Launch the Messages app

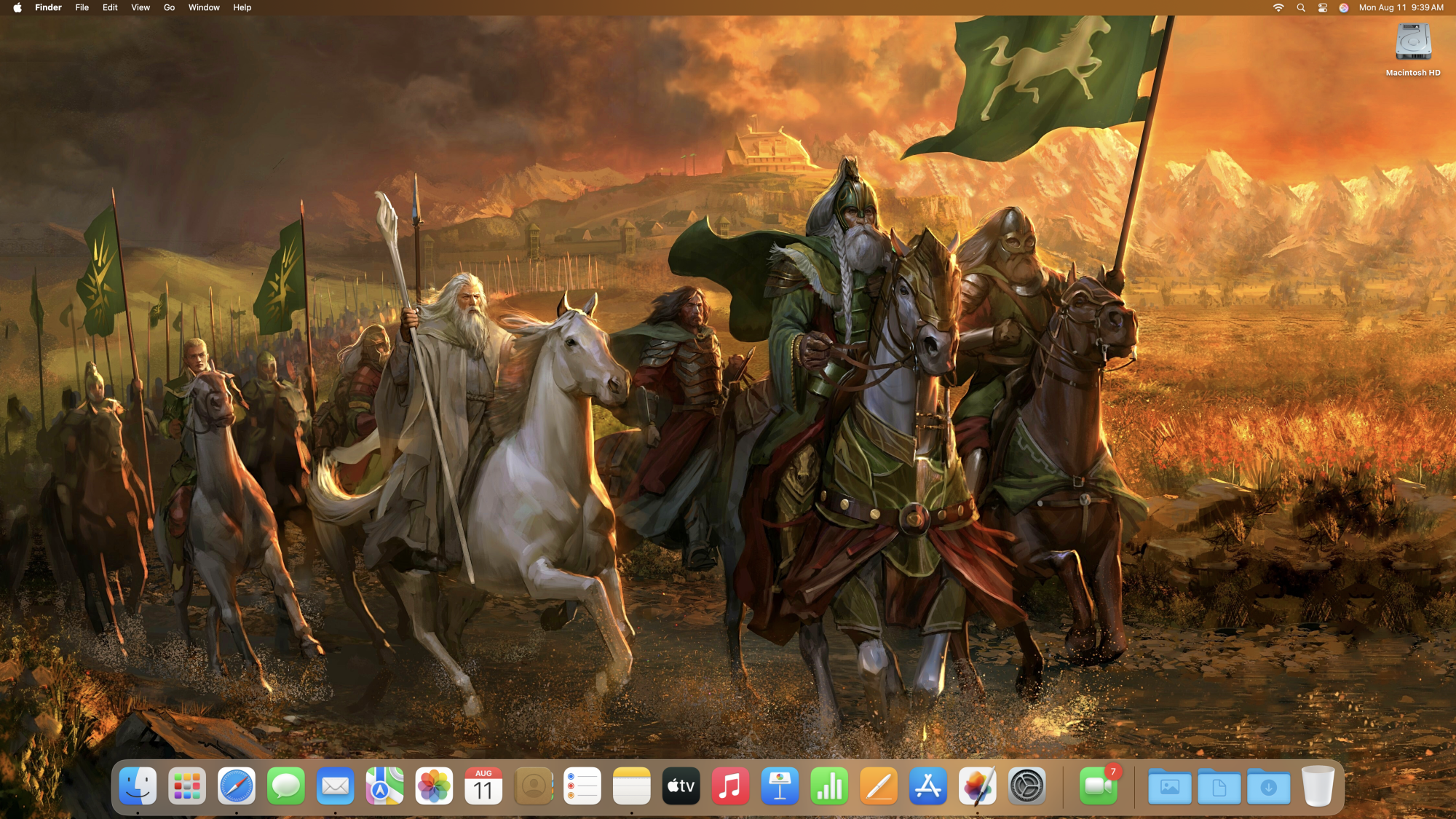point(285,786)
